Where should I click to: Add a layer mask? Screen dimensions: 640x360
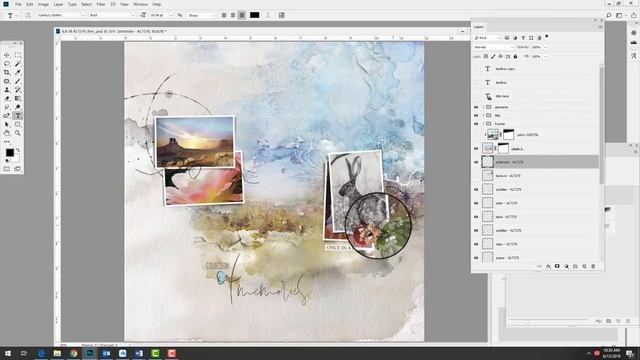pos(557,266)
